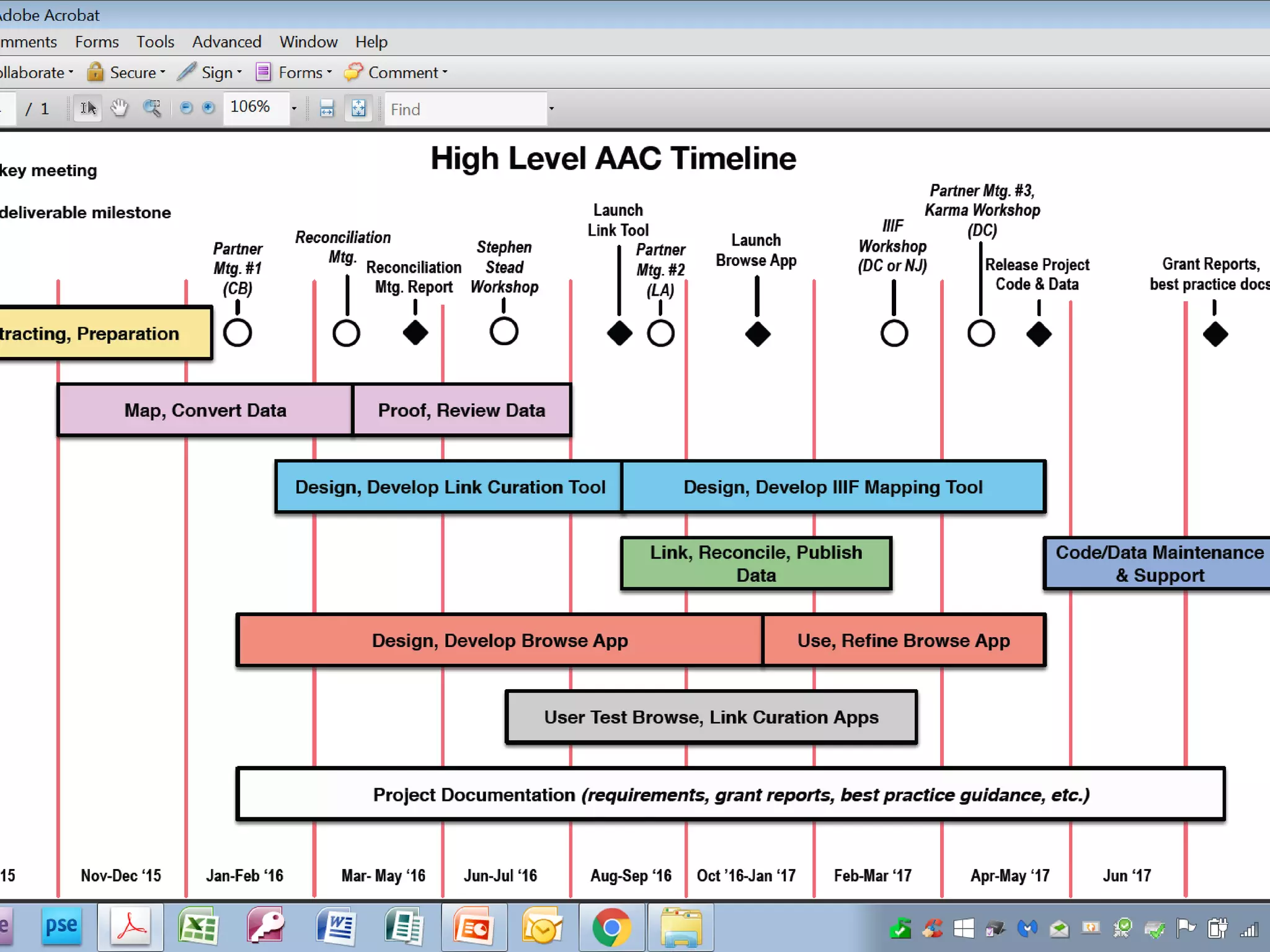Click the zoom in plus button

pyautogui.click(x=208, y=108)
